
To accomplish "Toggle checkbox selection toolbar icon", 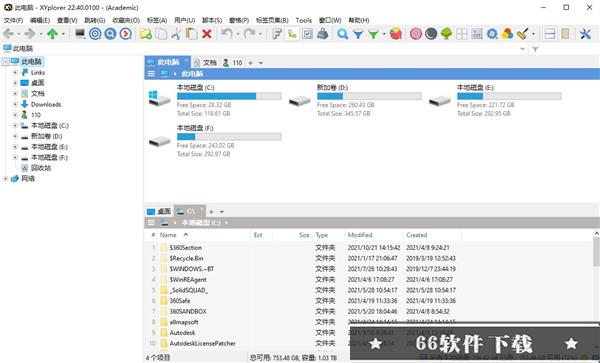I will 307,34.
